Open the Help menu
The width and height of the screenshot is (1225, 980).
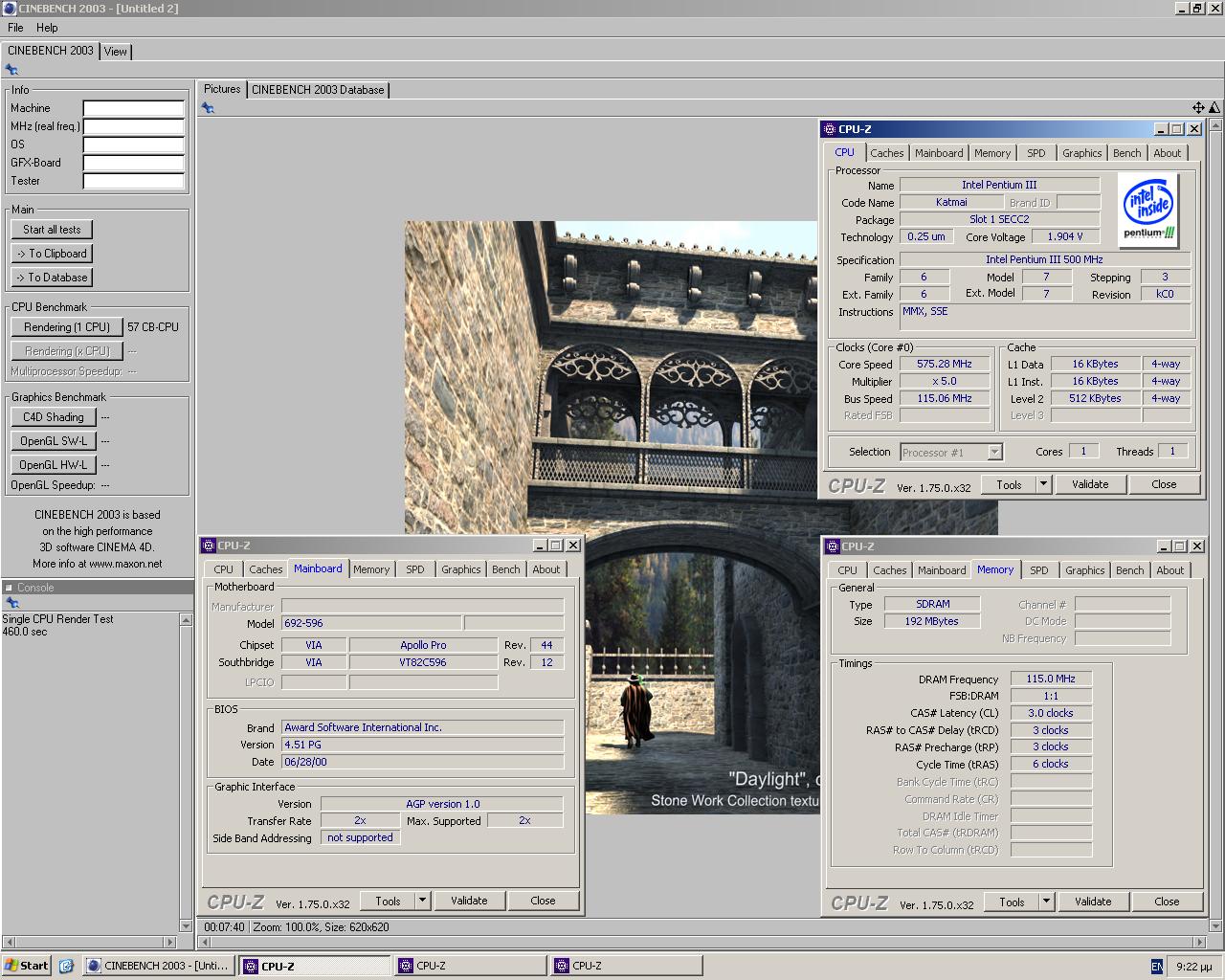click(x=47, y=28)
